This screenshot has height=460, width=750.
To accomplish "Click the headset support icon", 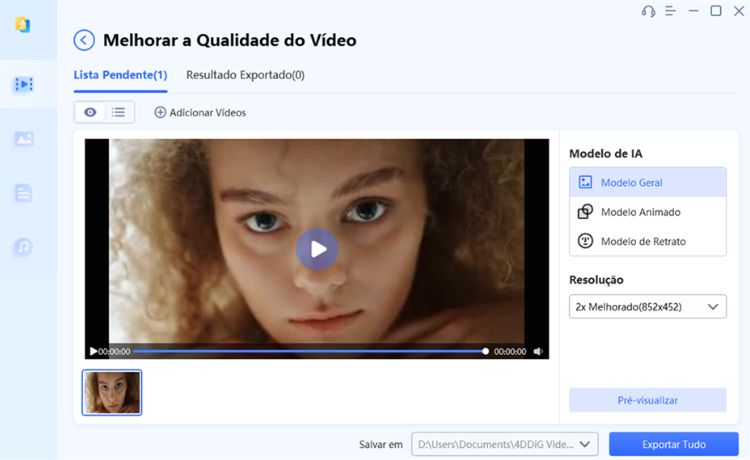I will click(648, 11).
